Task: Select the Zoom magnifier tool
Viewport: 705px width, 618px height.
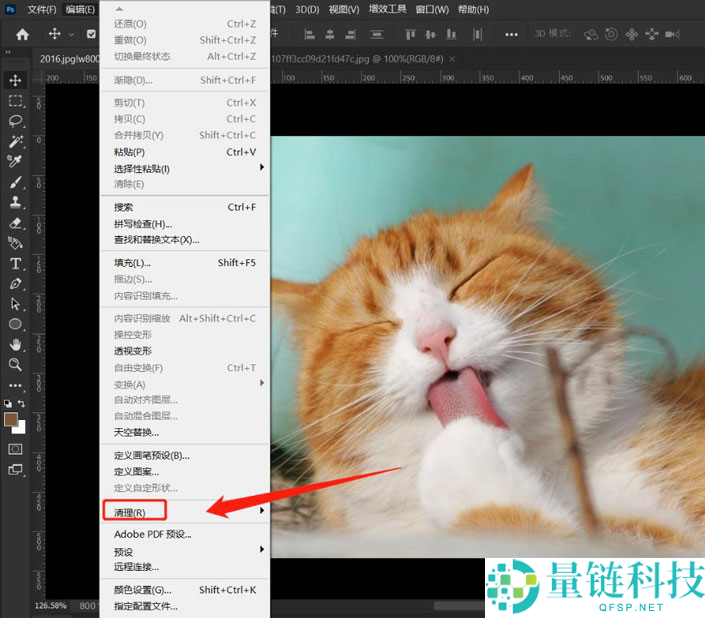Action: coord(16,365)
